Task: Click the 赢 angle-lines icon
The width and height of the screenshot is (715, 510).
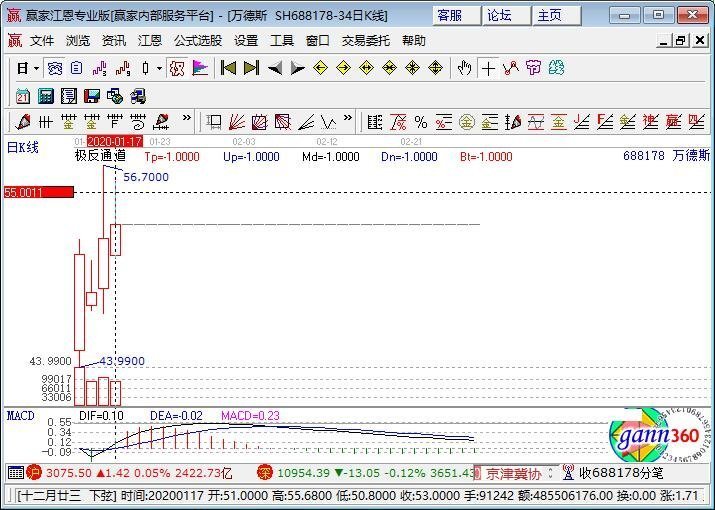Action: coord(674,122)
